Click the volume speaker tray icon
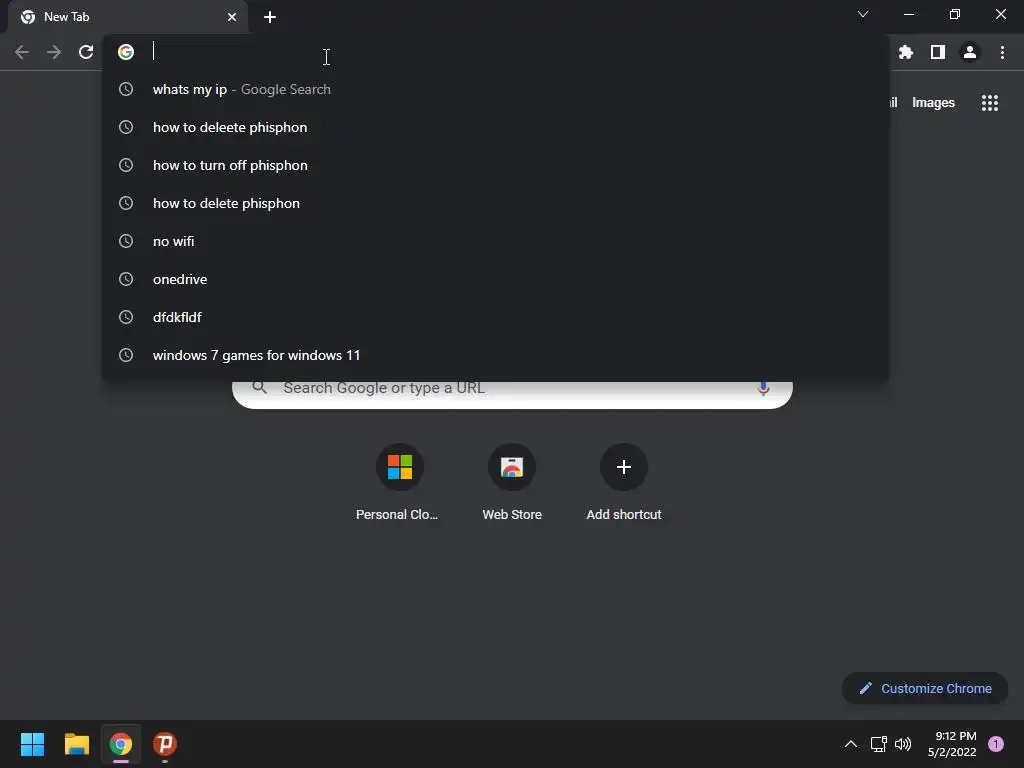Viewport: 1024px width, 768px height. (903, 744)
